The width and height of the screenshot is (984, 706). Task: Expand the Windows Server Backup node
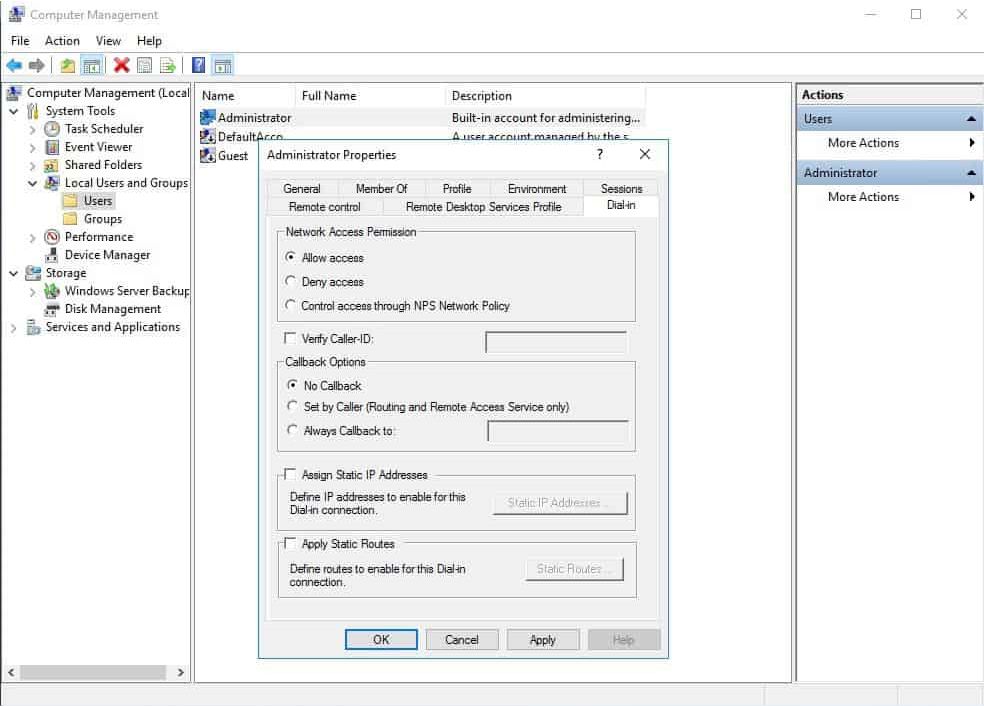click(33, 292)
